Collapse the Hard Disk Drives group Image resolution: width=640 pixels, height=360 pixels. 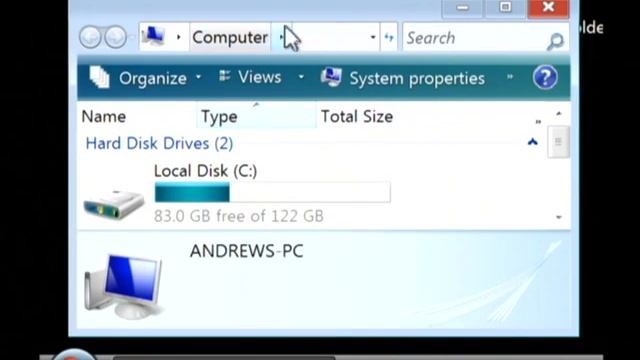coord(532,142)
